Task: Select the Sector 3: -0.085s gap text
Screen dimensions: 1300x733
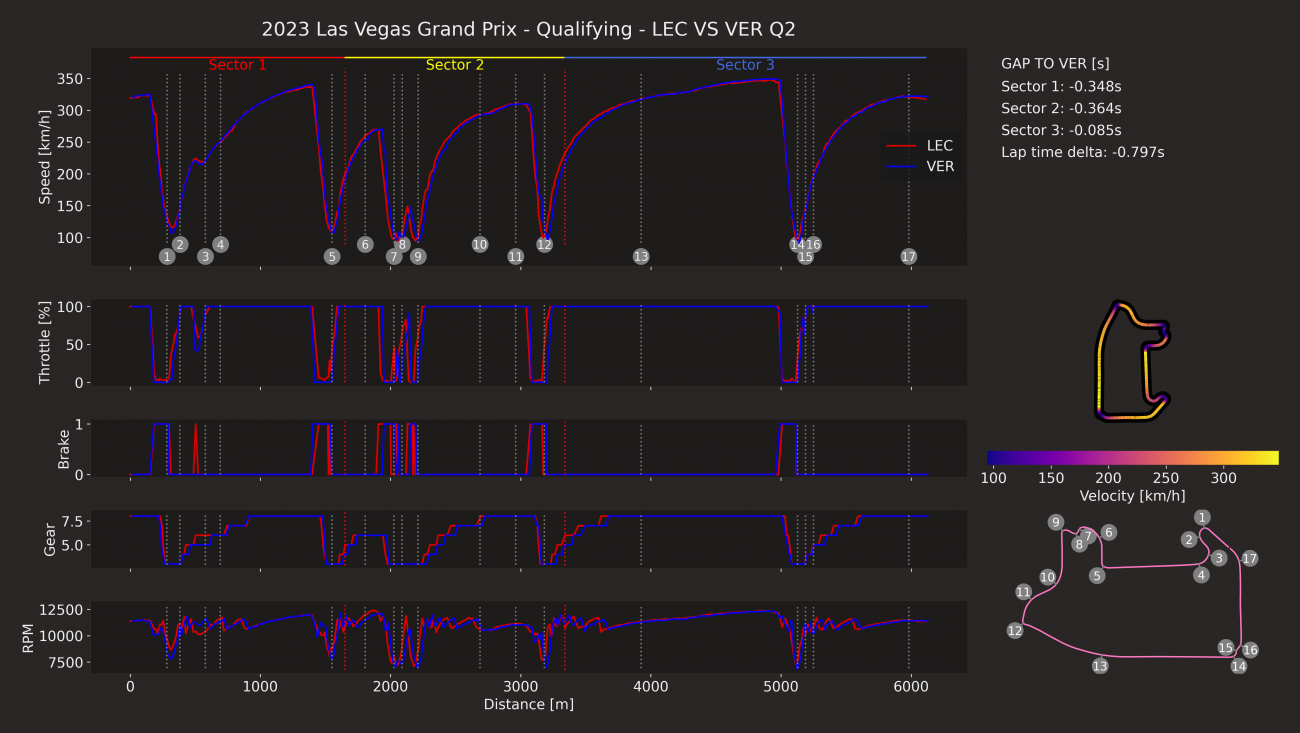Action: coord(1061,130)
